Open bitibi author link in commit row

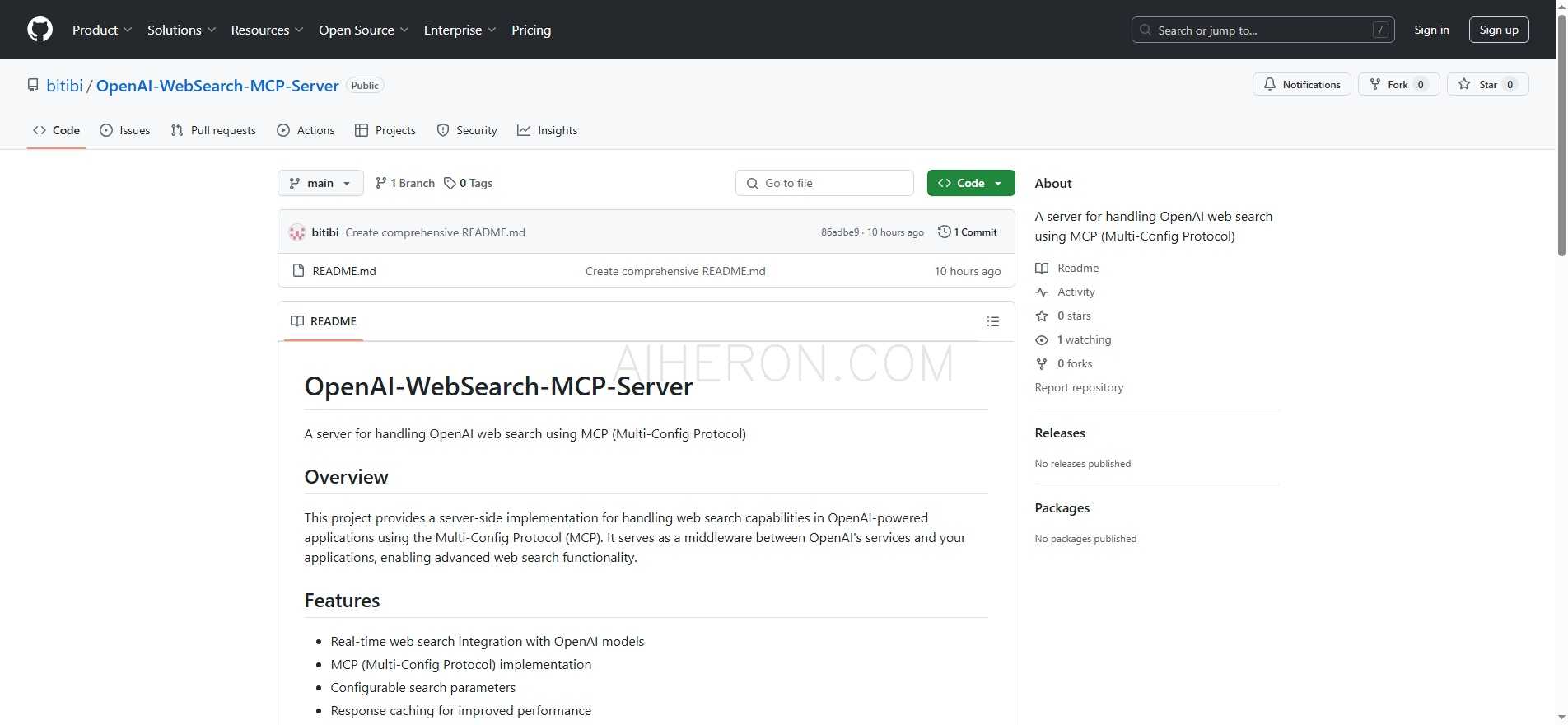coord(325,232)
